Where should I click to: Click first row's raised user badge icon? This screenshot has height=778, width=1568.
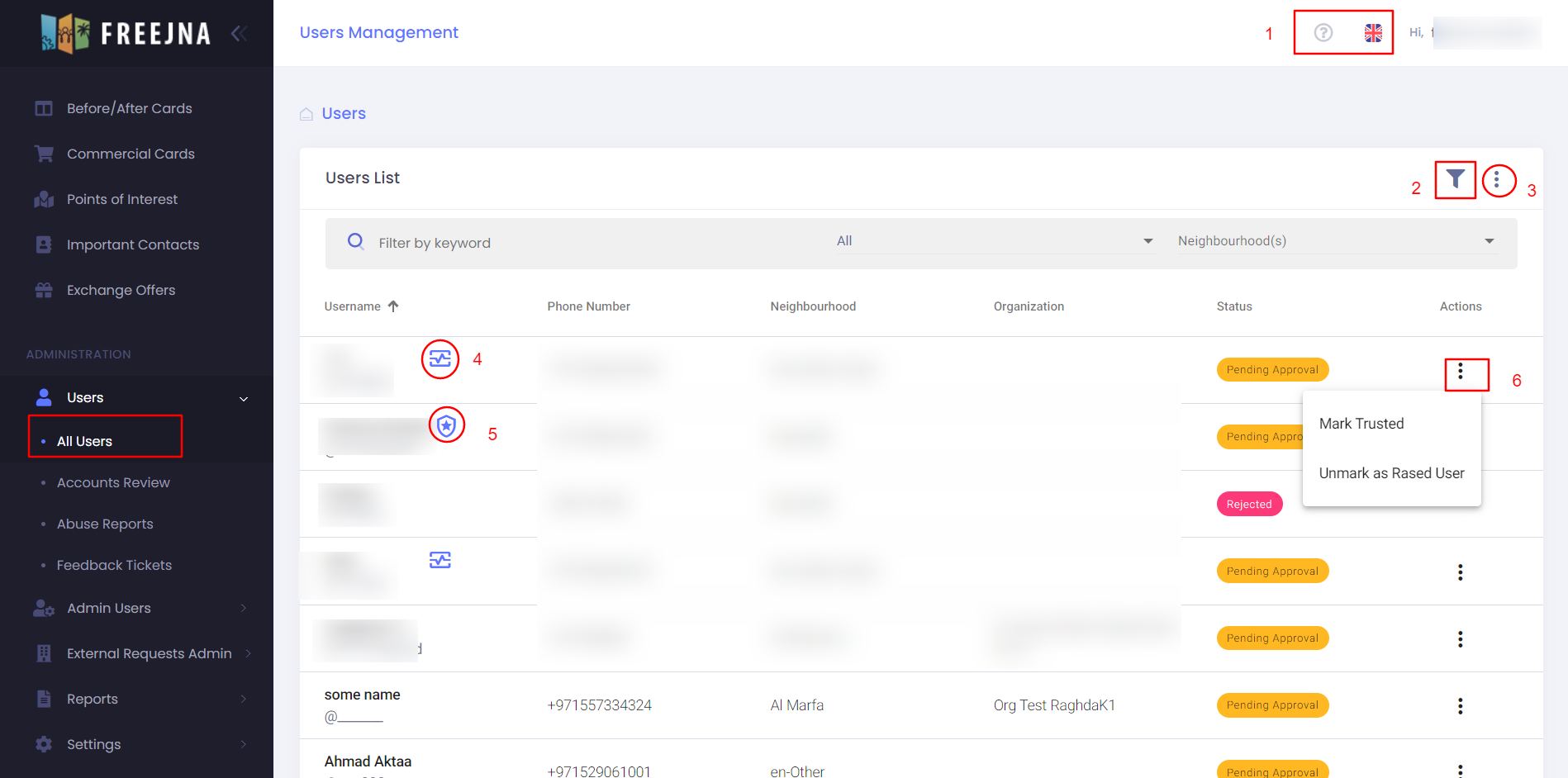440,359
